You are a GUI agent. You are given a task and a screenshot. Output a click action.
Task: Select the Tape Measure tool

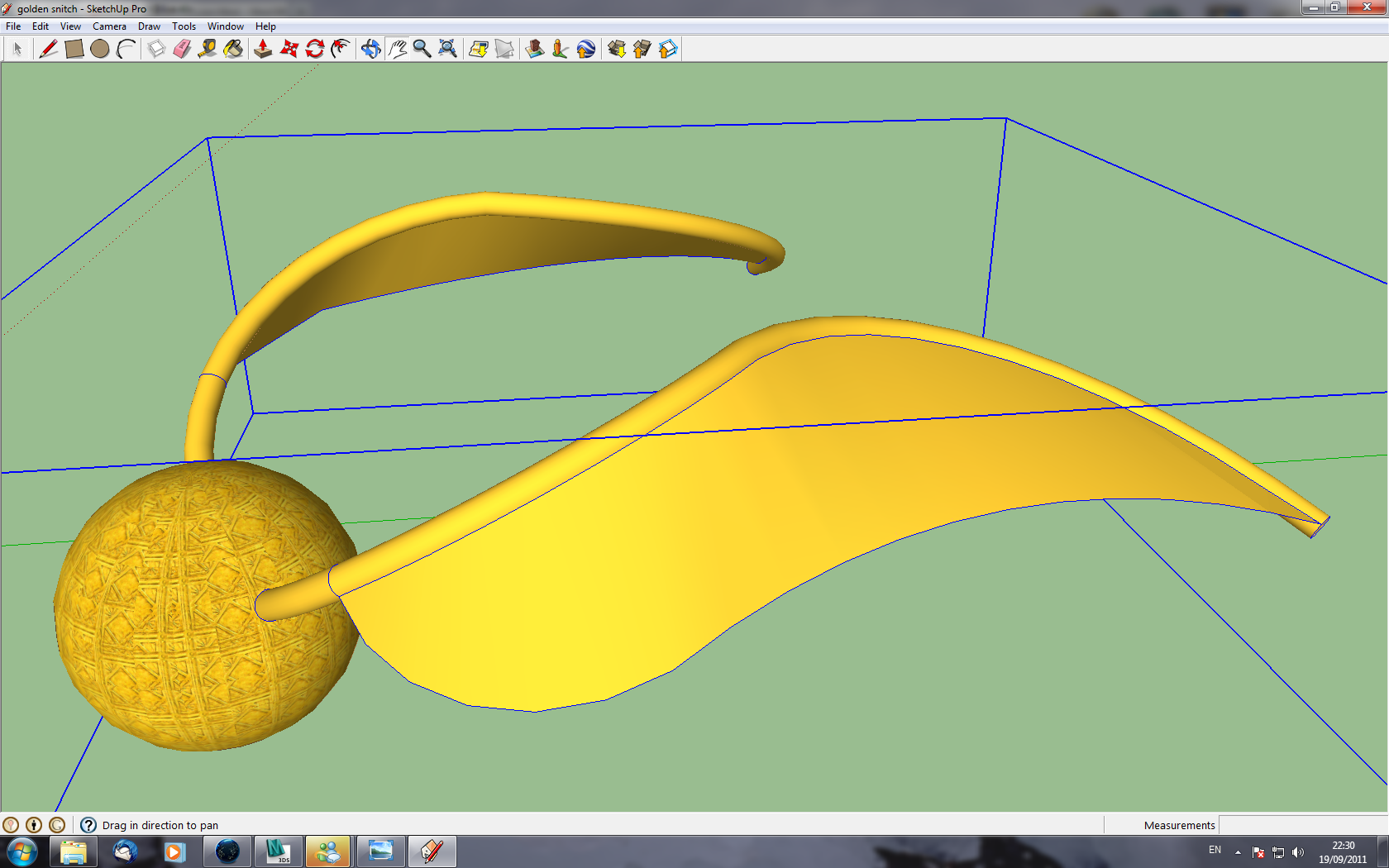(208, 49)
